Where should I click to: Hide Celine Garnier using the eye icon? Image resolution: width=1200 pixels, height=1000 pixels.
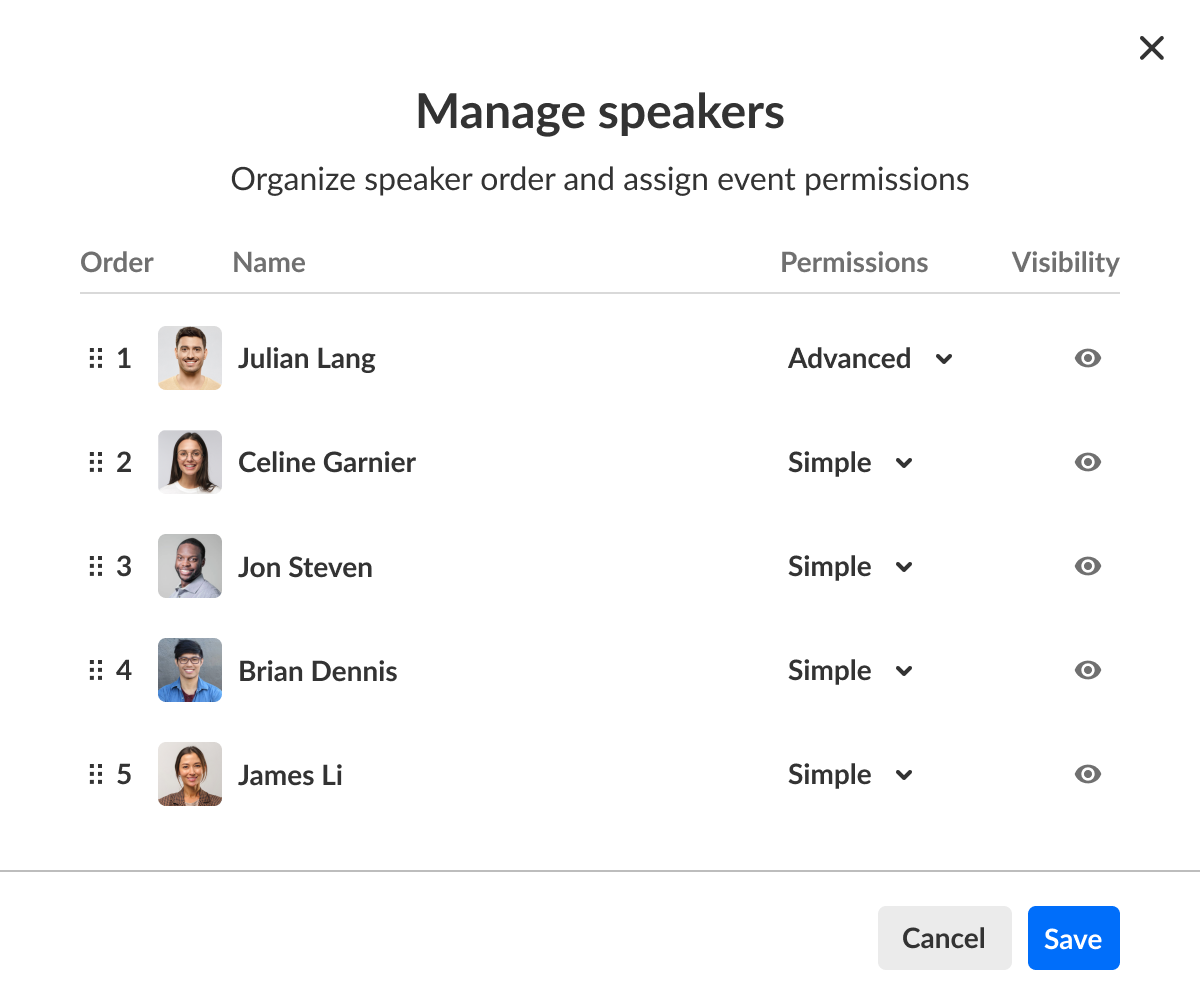point(1088,462)
